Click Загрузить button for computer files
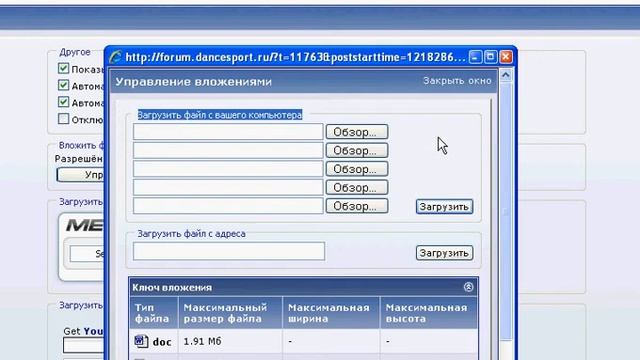The image size is (640, 360). click(x=444, y=207)
